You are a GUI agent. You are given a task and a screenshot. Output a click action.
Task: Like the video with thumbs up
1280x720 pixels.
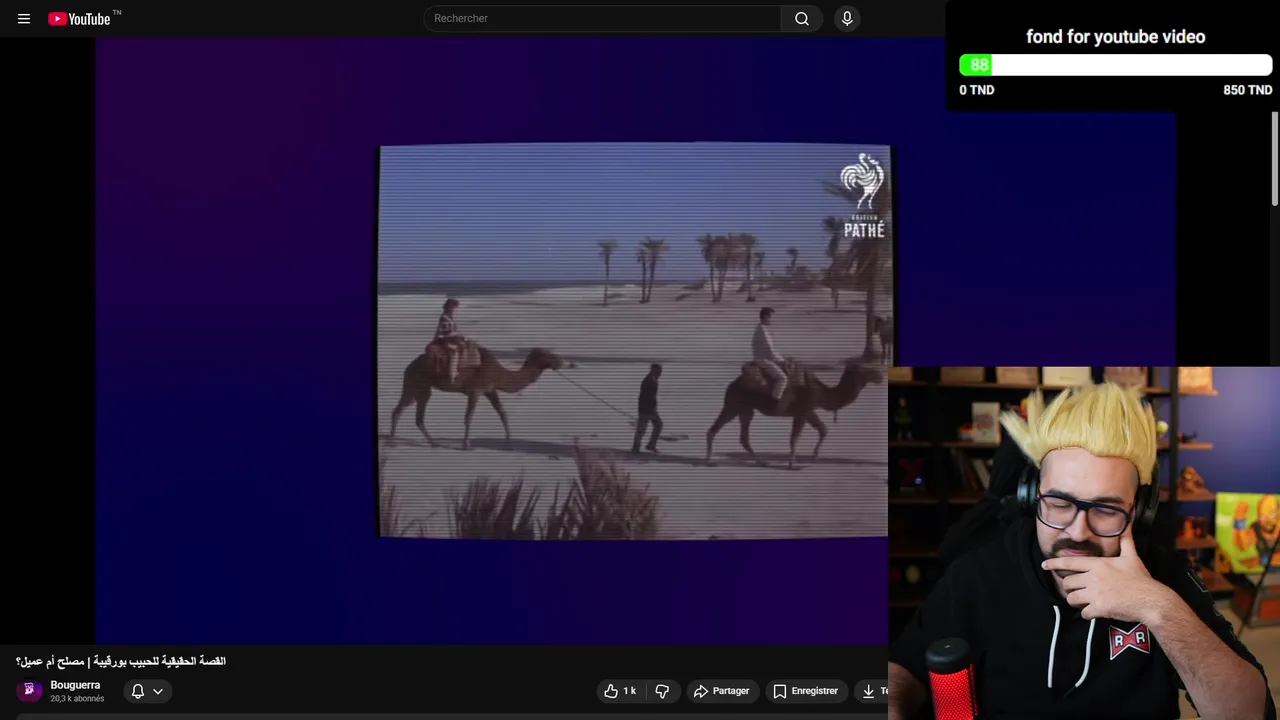click(x=620, y=691)
